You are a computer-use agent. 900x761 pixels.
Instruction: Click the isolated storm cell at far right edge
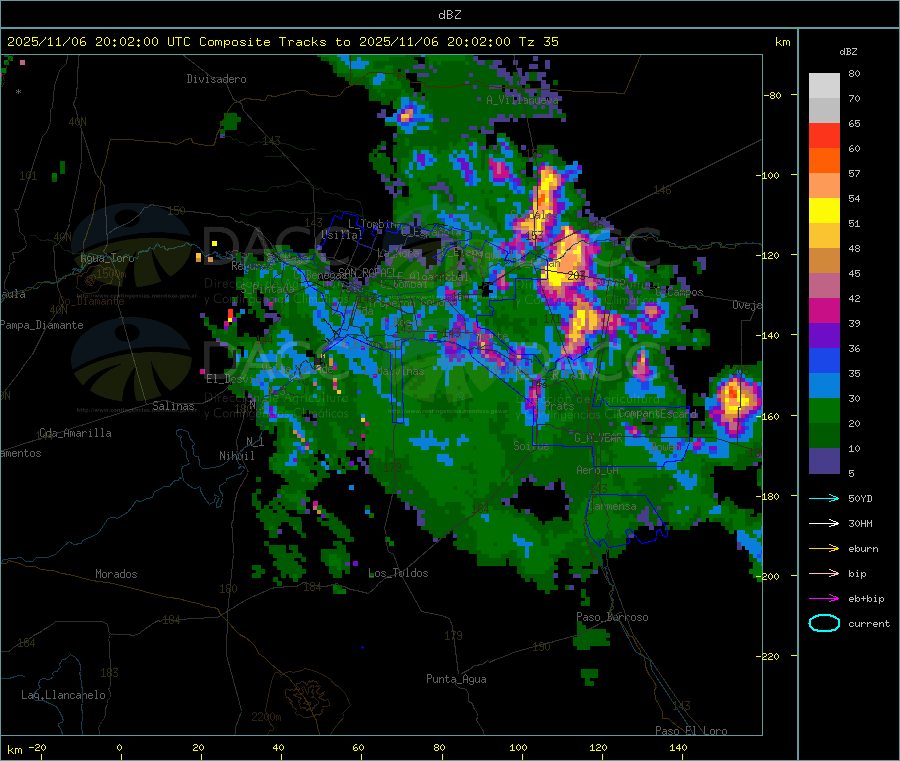pyautogui.click(x=735, y=401)
